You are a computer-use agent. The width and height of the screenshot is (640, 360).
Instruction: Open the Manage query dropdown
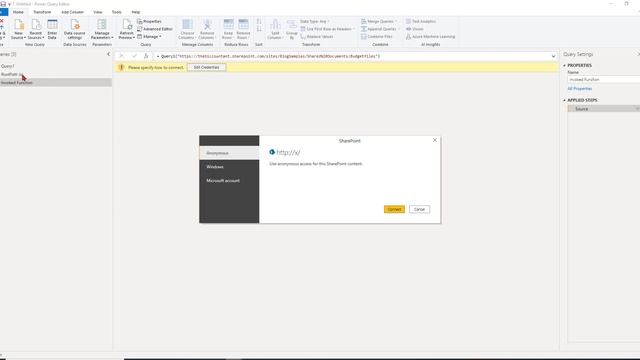click(x=149, y=37)
